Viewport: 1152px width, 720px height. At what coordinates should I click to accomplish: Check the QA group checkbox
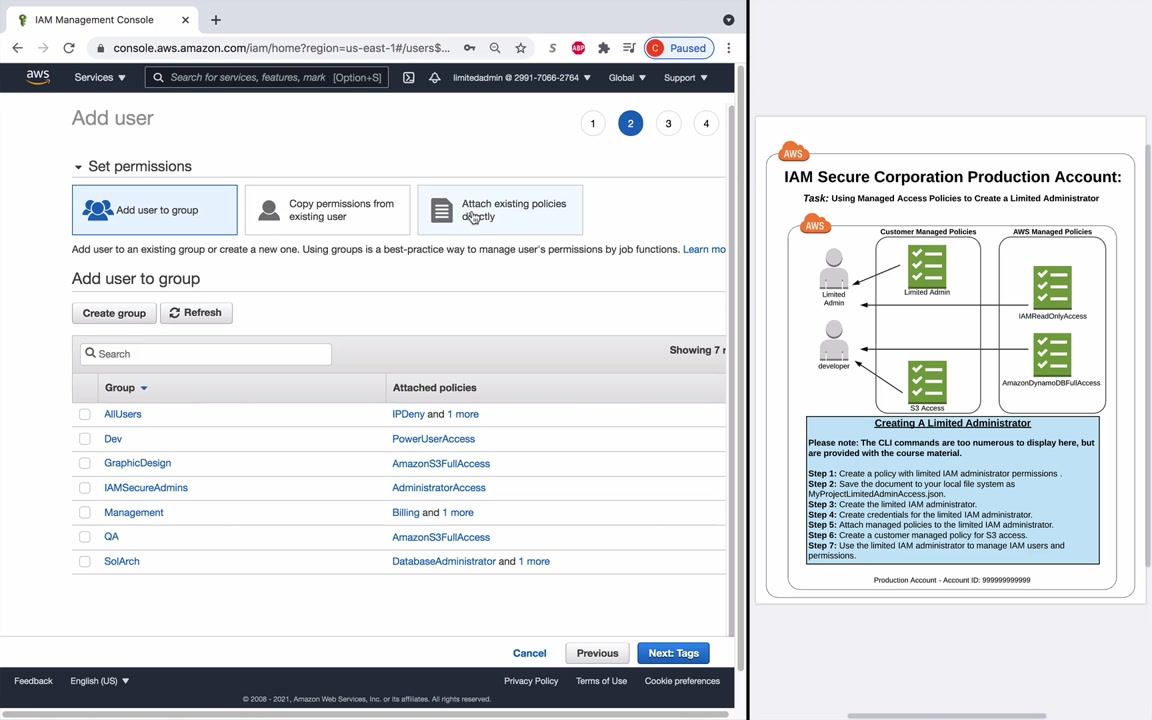(84, 537)
